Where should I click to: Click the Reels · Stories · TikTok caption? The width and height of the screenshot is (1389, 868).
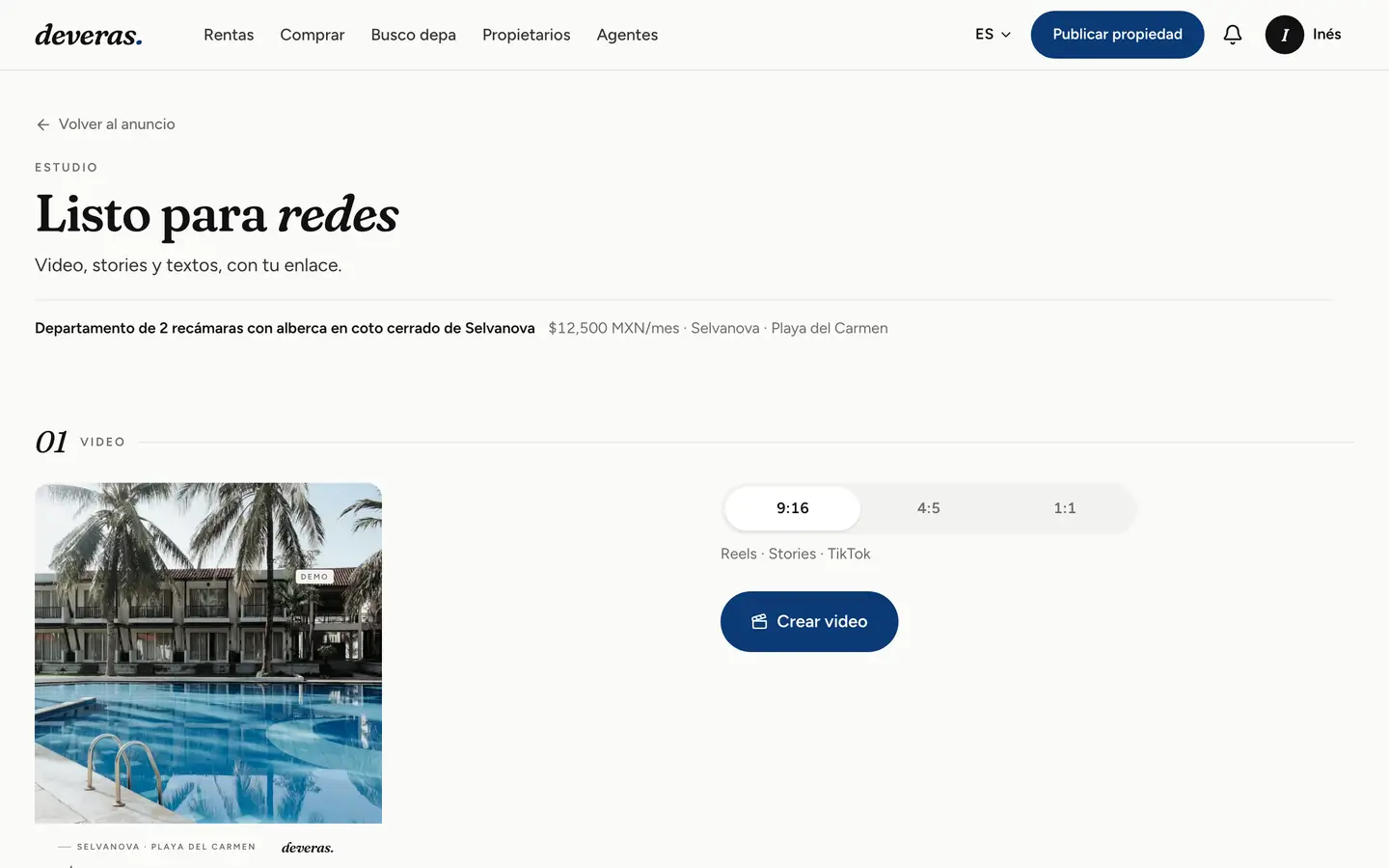coord(795,554)
